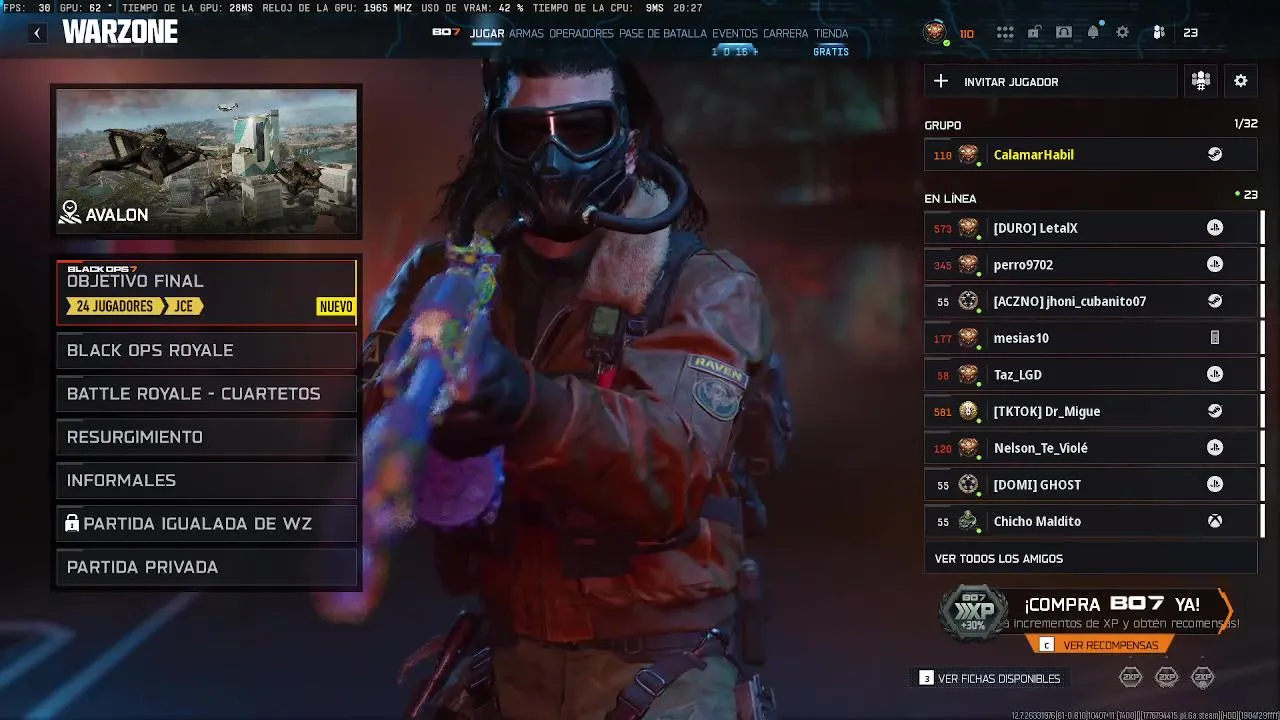Click the first 2XP token icon
Screen dimensions: 1280x720
(1130, 677)
